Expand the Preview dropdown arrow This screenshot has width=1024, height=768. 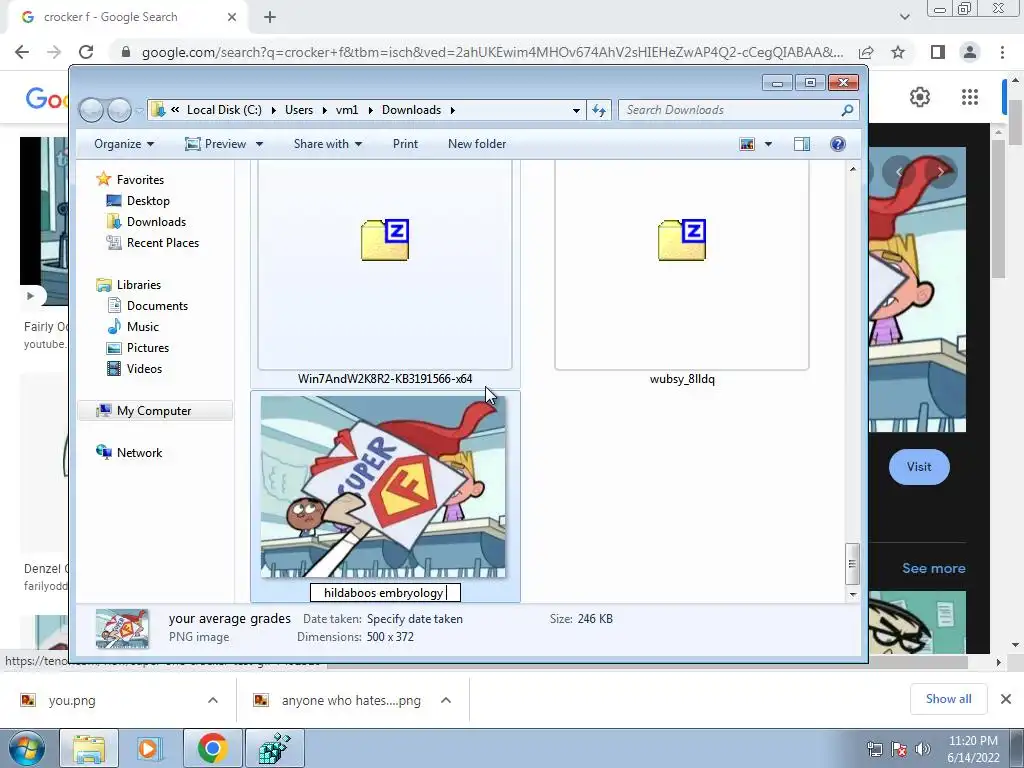click(259, 144)
